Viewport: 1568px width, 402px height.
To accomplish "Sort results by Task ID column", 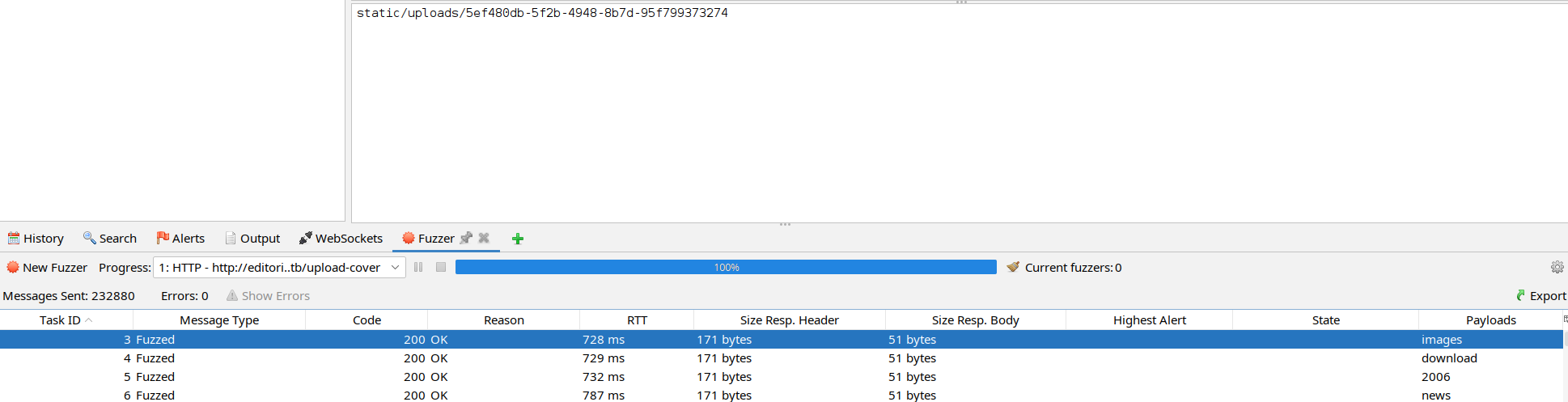I will click(x=61, y=320).
